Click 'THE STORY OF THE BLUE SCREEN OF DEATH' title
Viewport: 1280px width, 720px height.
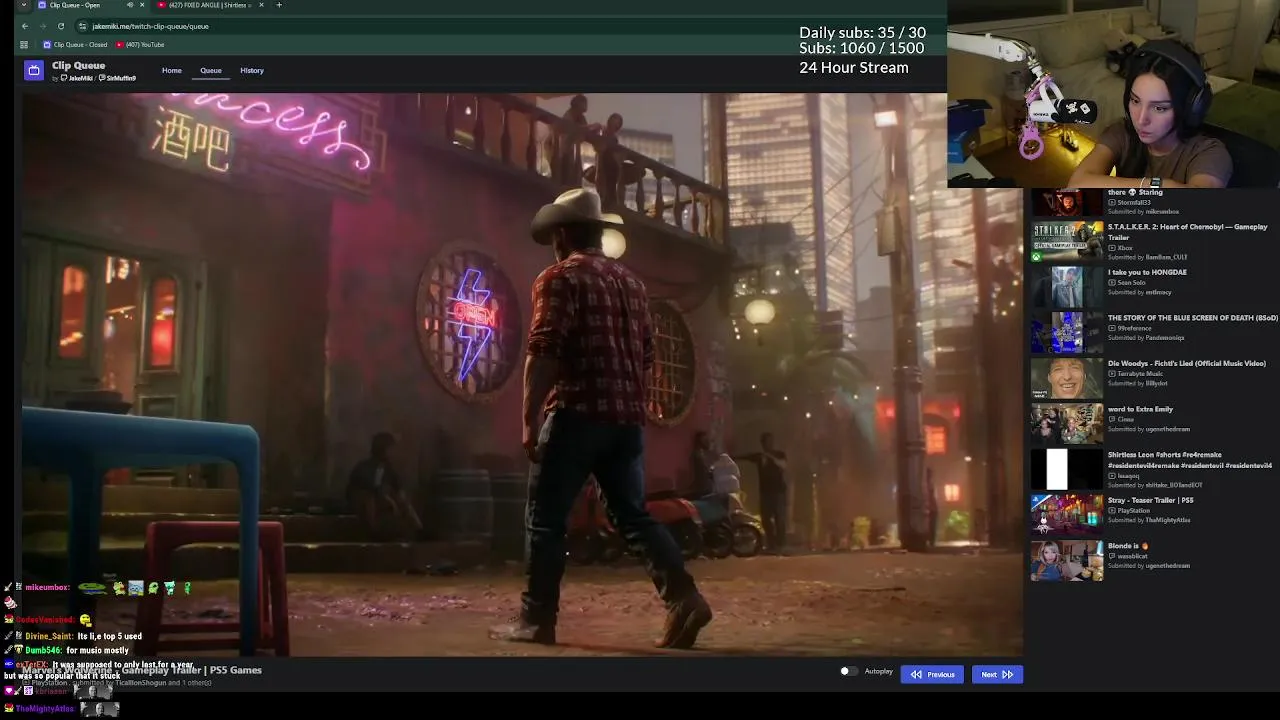pyautogui.click(x=1193, y=318)
